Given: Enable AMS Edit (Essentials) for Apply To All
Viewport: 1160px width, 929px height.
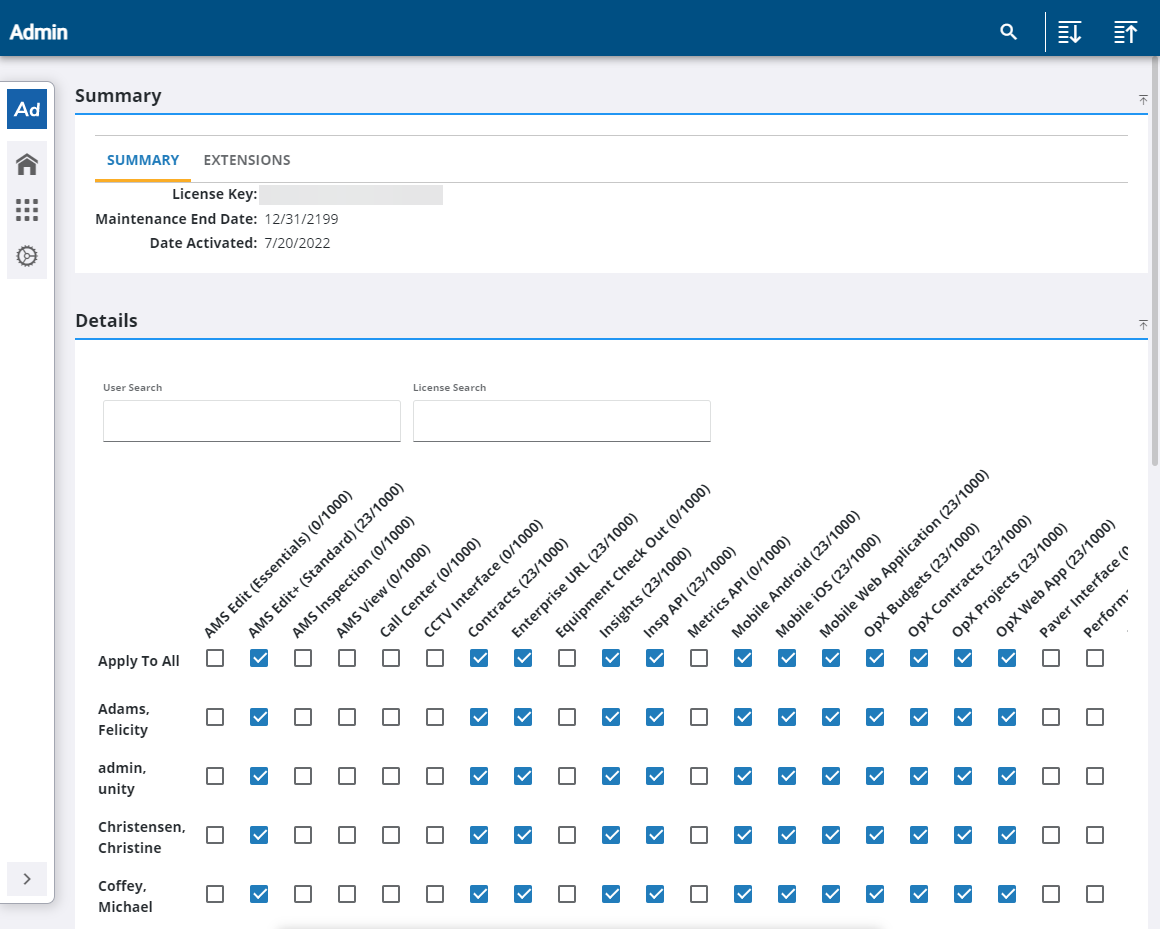Looking at the screenshot, I should 215,658.
